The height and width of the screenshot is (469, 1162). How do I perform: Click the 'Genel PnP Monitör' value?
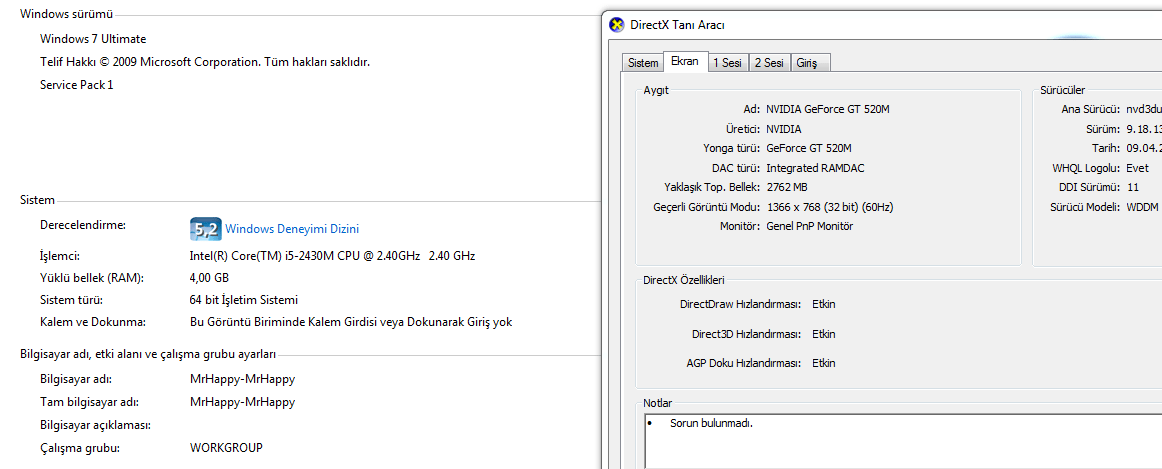[x=809, y=226]
